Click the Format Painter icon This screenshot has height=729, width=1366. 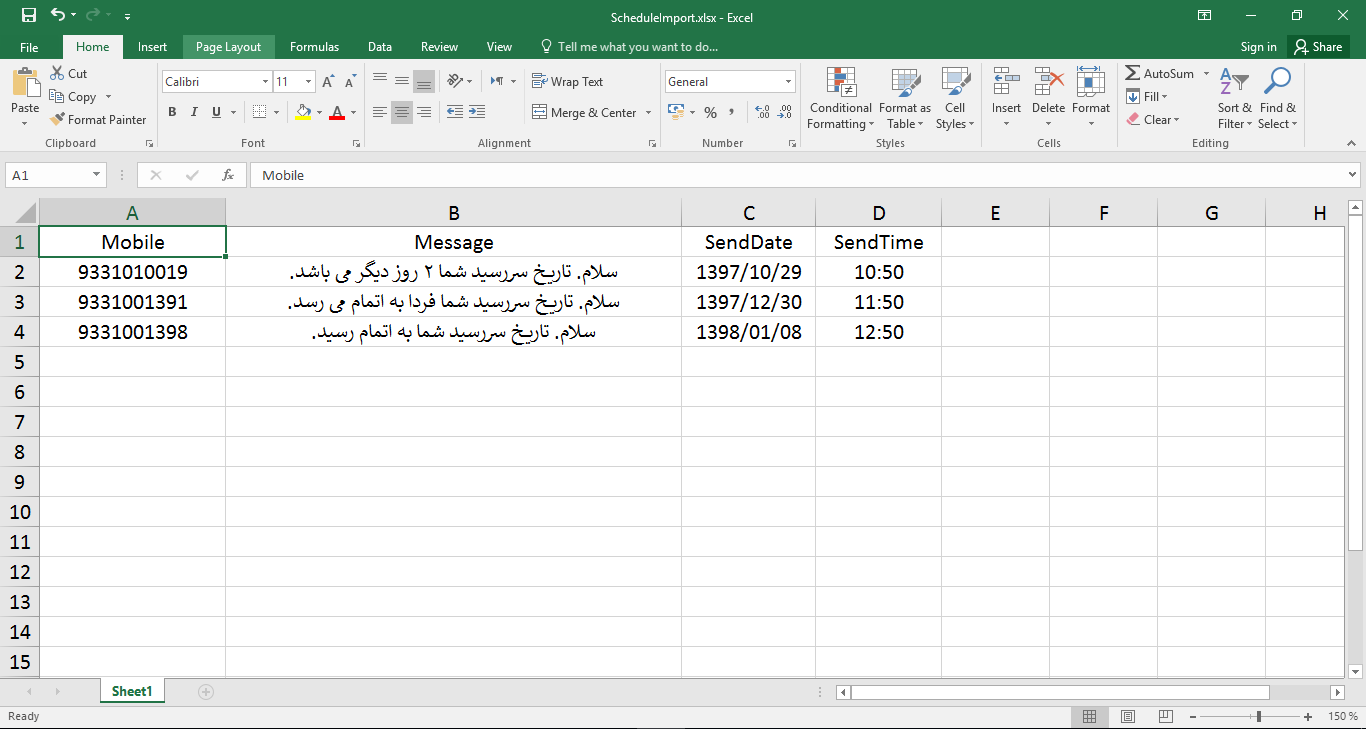pos(57,119)
